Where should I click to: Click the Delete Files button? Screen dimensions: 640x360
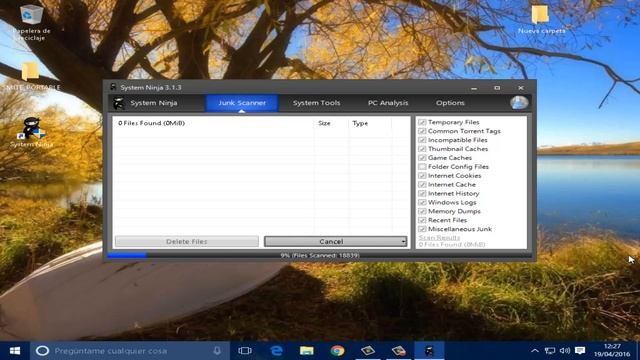[187, 242]
